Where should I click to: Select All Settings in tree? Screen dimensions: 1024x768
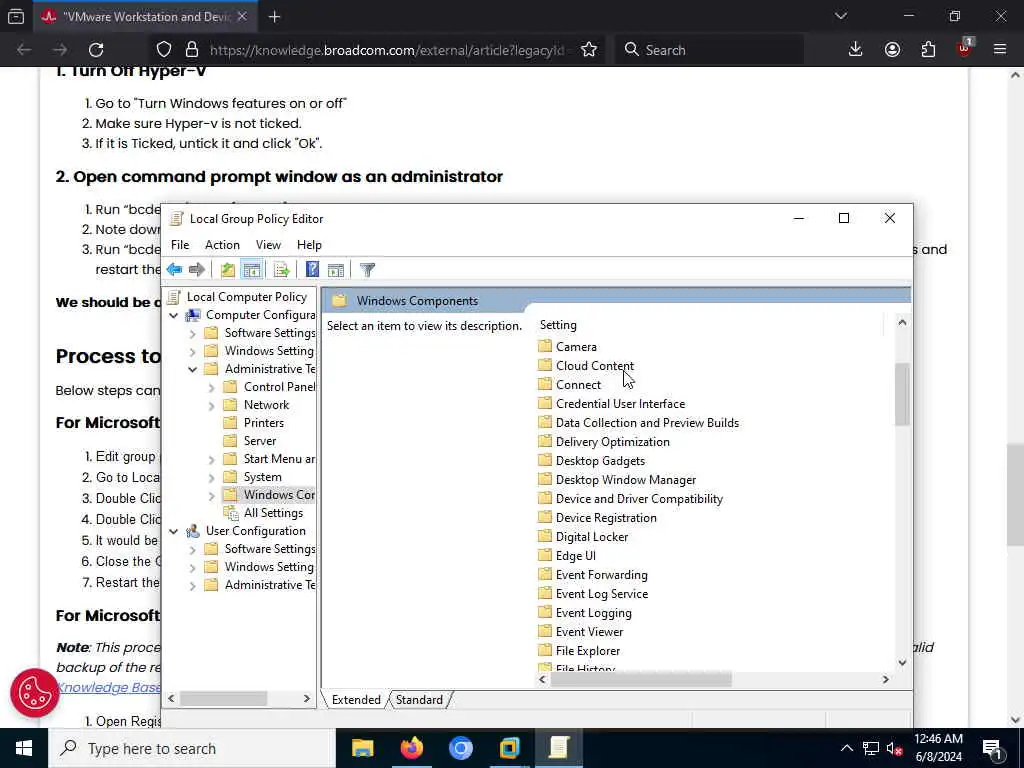(x=273, y=513)
